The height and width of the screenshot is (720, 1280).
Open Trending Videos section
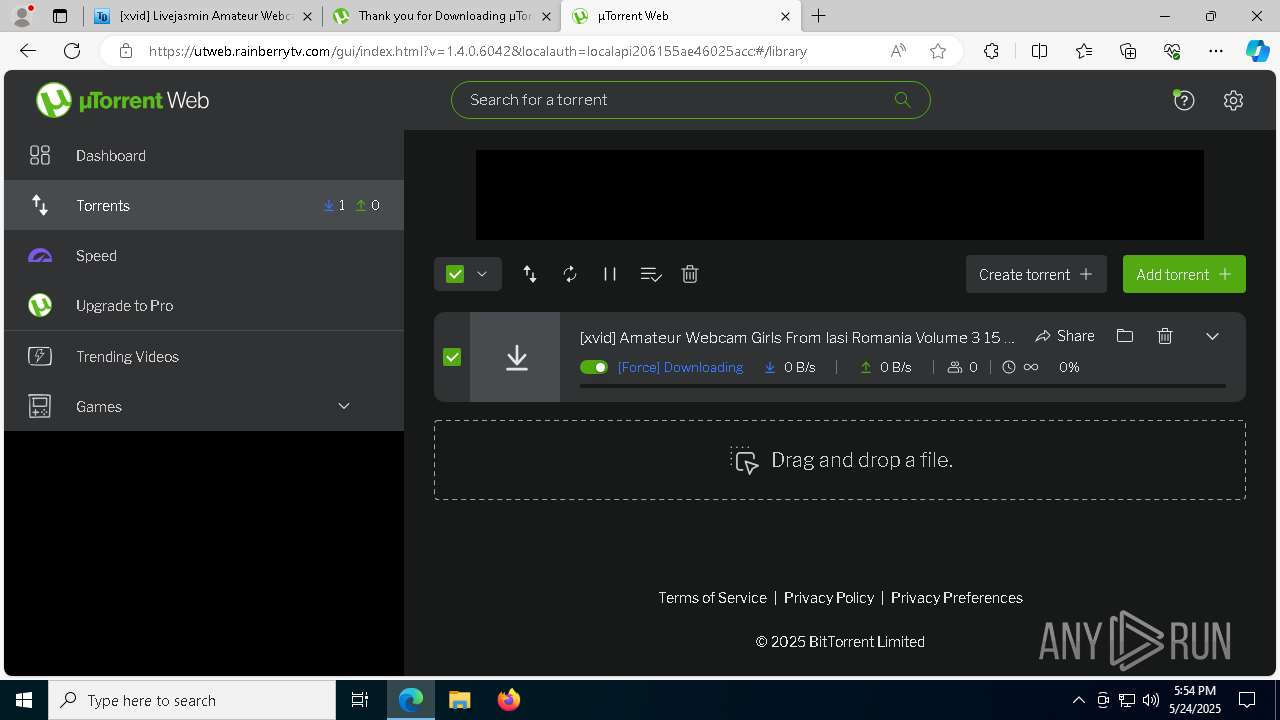click(x=204, y=356)
